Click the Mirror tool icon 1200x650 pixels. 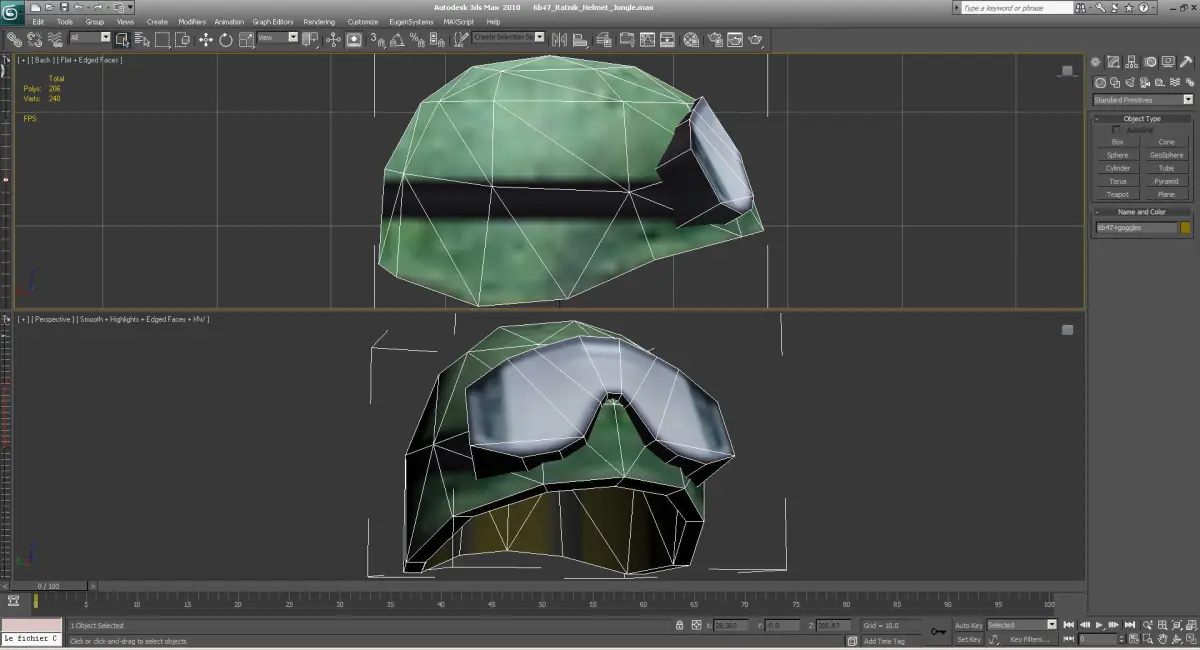pyautogui.click(x=558, y=40)
